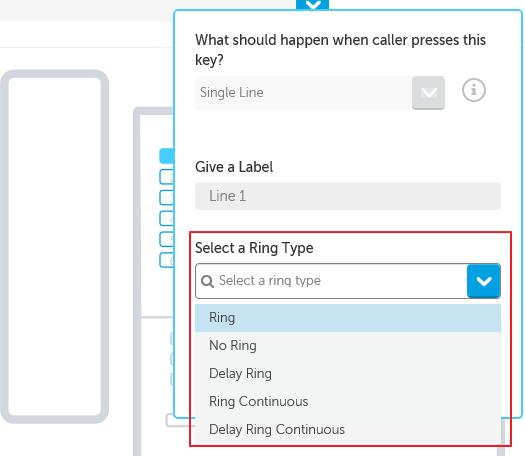Click the empty left phone preview panel
This screenshot has height=456, width=525.
click(55, 247)
